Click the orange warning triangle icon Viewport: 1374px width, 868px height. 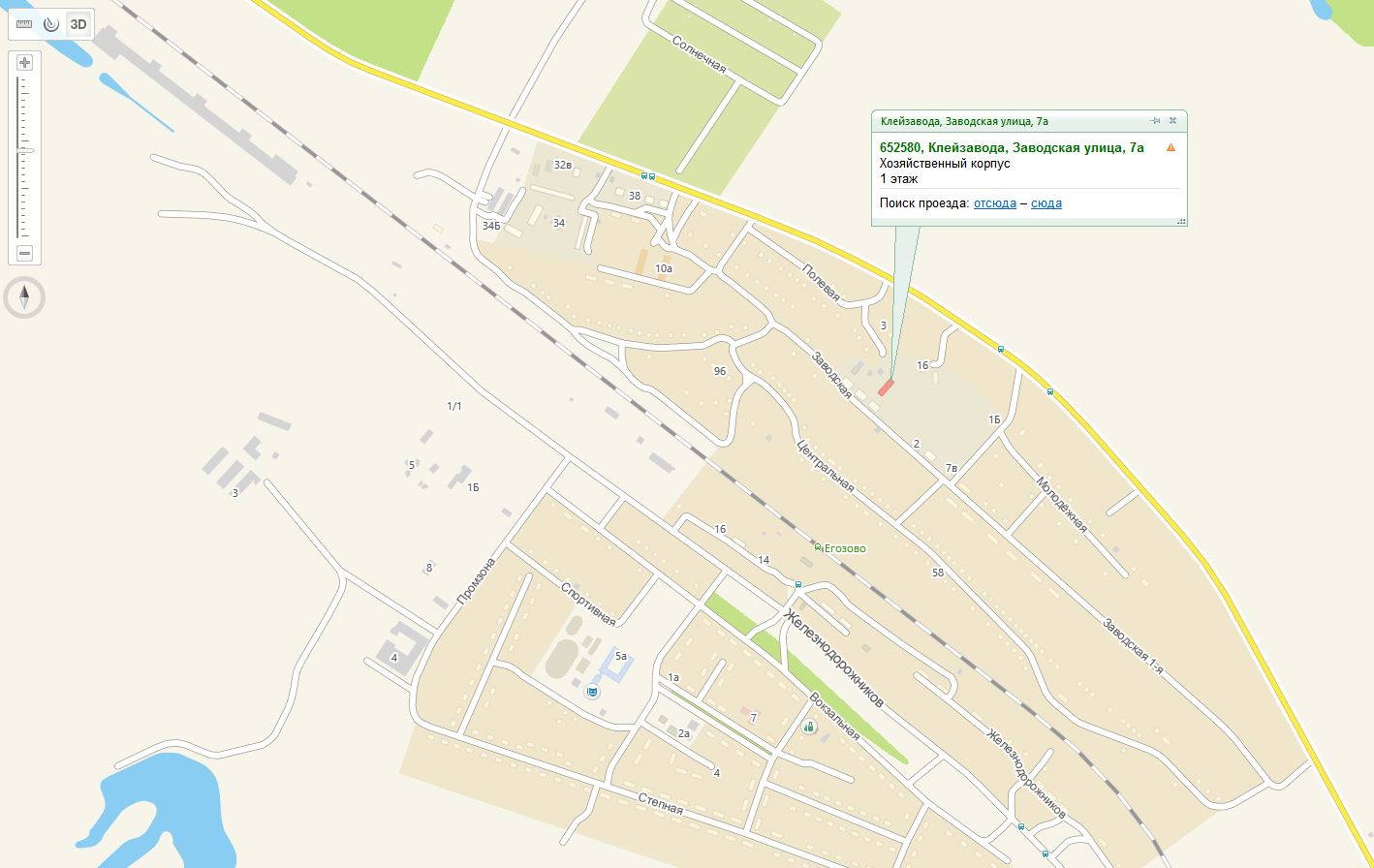[1171, 147]
